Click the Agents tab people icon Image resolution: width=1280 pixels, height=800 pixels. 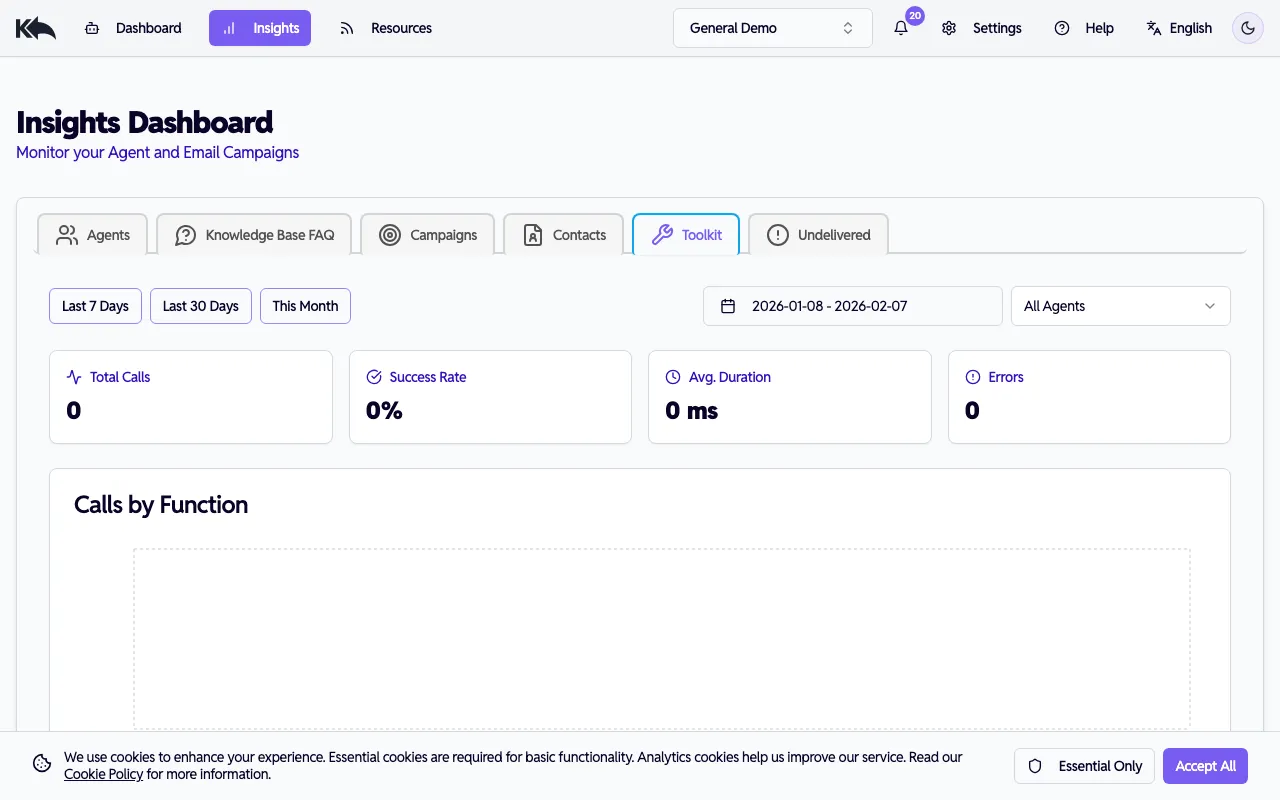(x=66, y=234)
